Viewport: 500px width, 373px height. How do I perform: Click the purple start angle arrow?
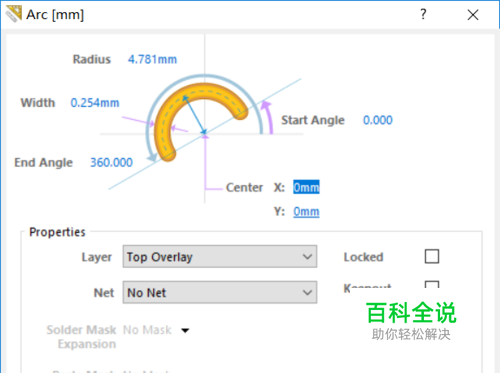pyautogui.click(x=268, y=117)
